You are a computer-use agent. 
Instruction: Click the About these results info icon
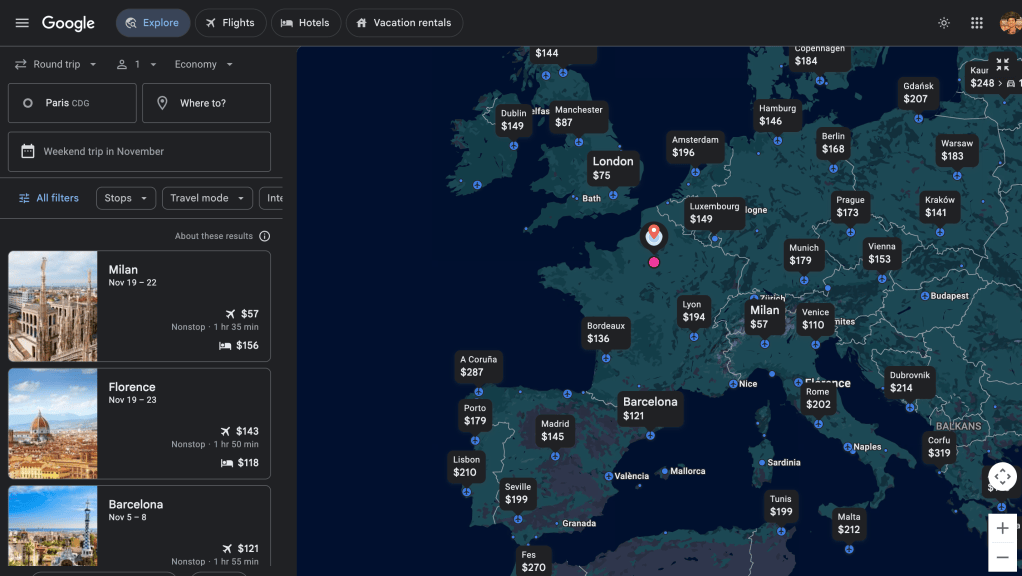[265, 237]
